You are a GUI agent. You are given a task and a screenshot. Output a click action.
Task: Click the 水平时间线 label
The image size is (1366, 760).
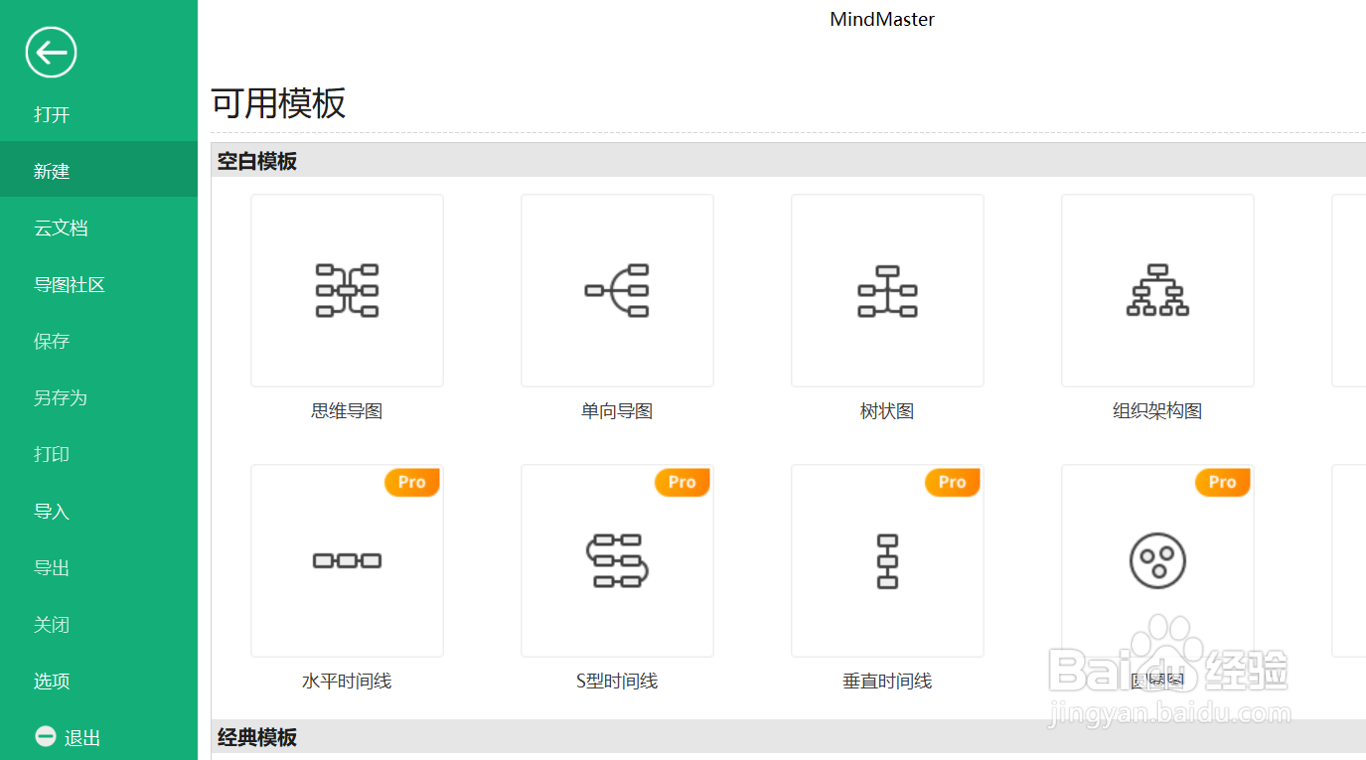[x=347, y=681]
